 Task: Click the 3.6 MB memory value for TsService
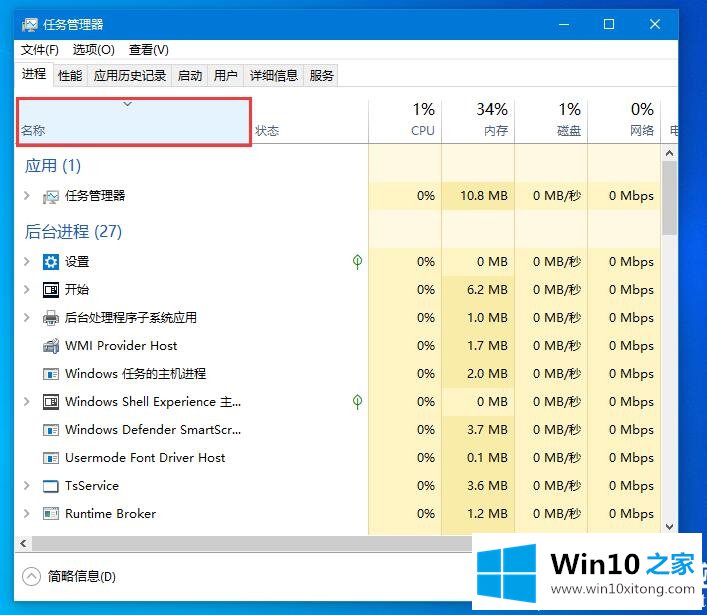[487, 486]
